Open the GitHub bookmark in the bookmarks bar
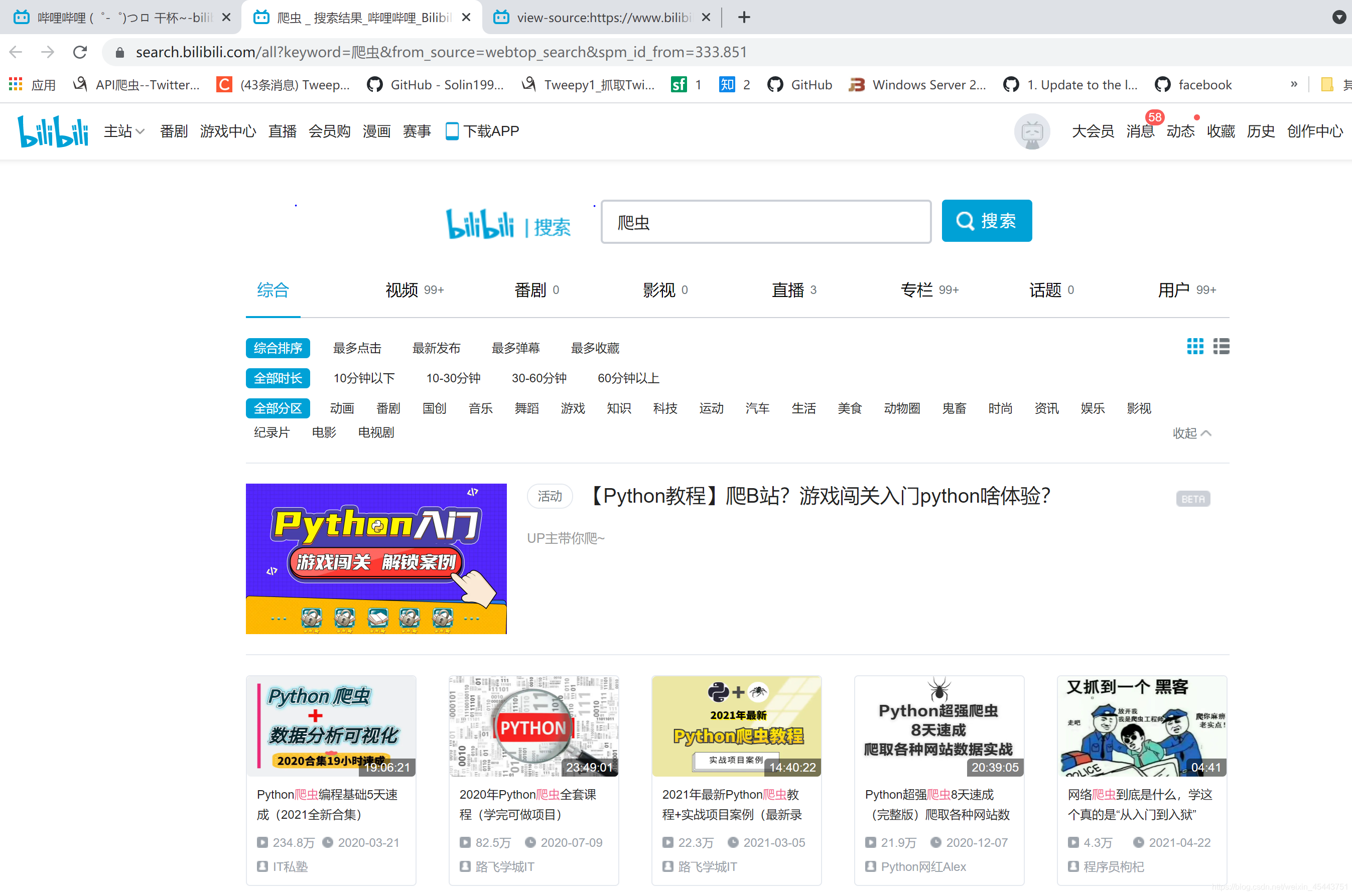The image size is (1352, 896). [800, 85]
